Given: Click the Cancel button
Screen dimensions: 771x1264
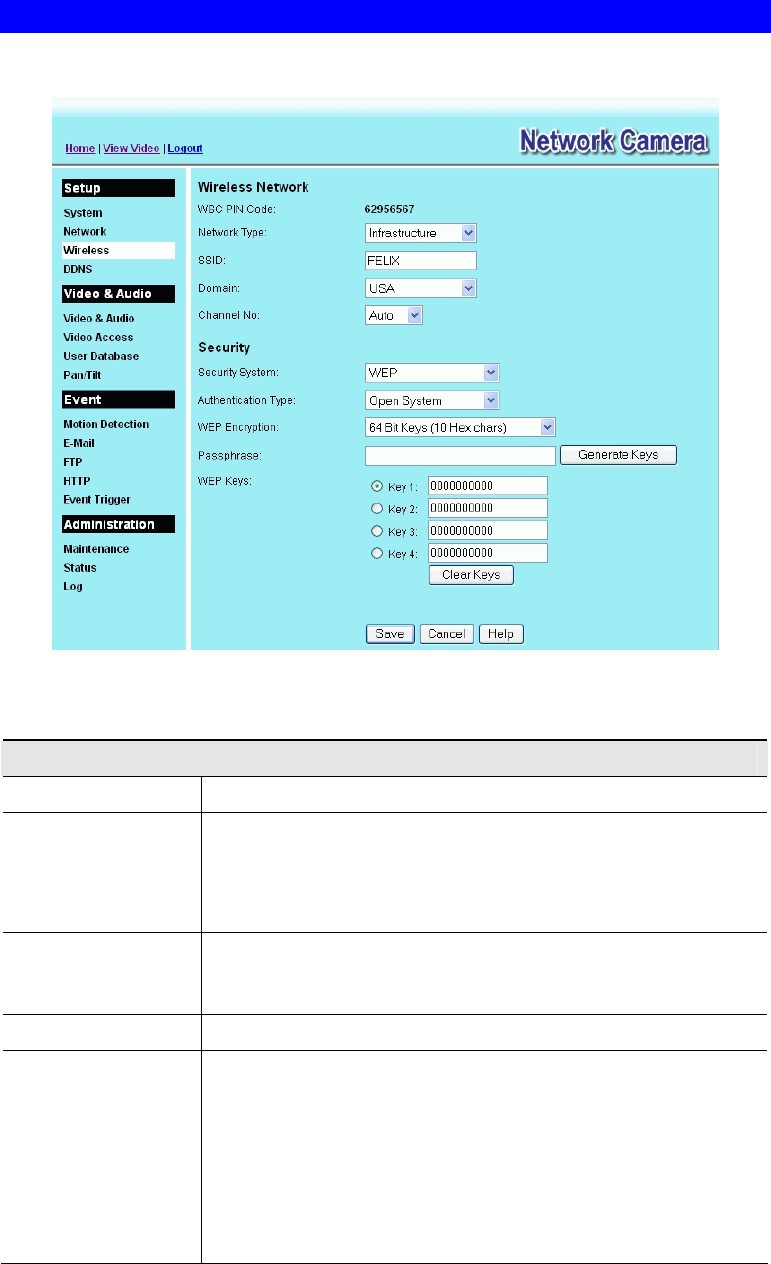Looking at the screenshot, I should coord(447,634).
